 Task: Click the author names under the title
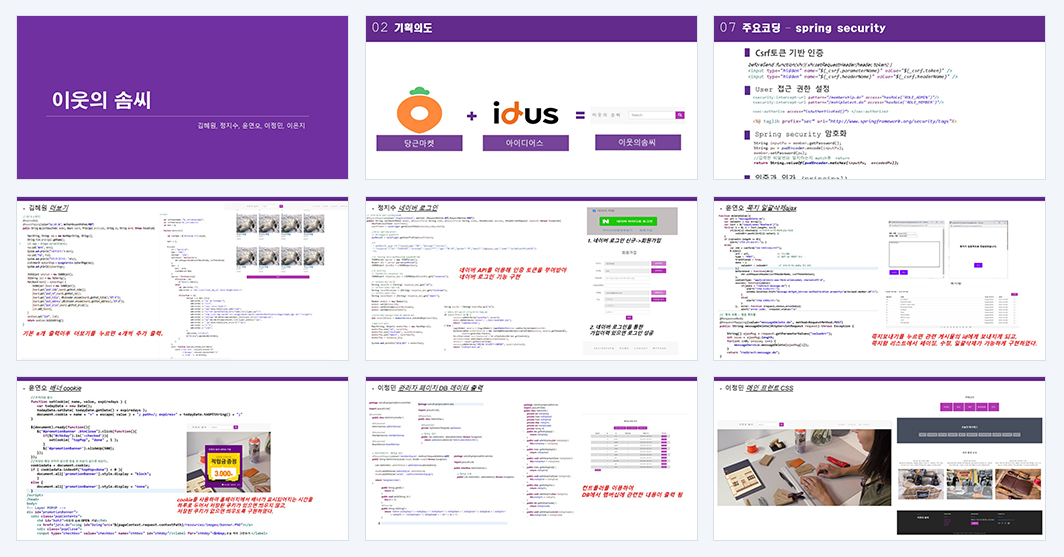(x=251, y=126)
